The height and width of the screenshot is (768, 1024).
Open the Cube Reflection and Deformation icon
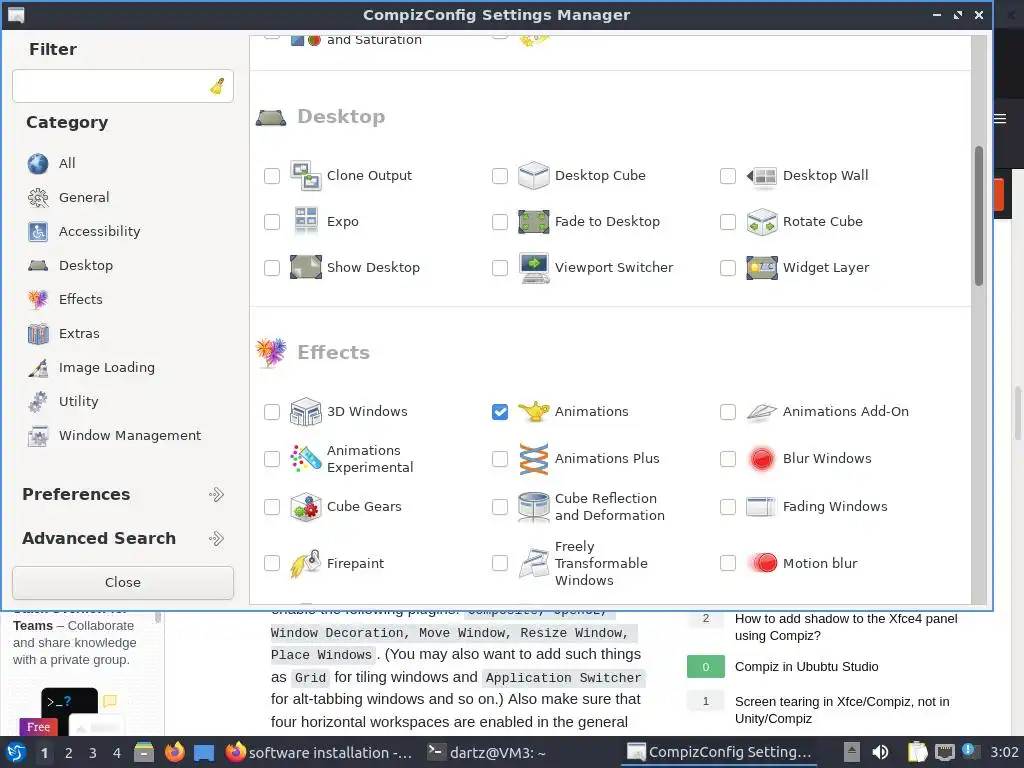(x=534, y=507)
